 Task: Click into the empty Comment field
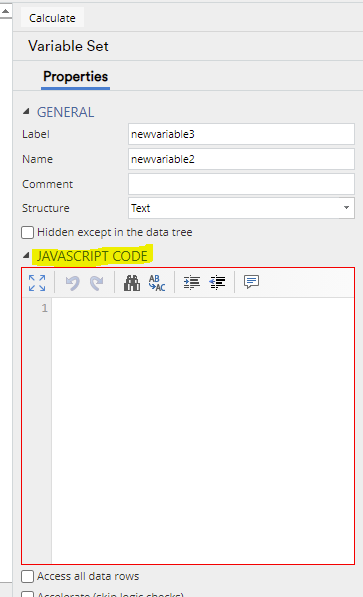[x=241, y=184]
